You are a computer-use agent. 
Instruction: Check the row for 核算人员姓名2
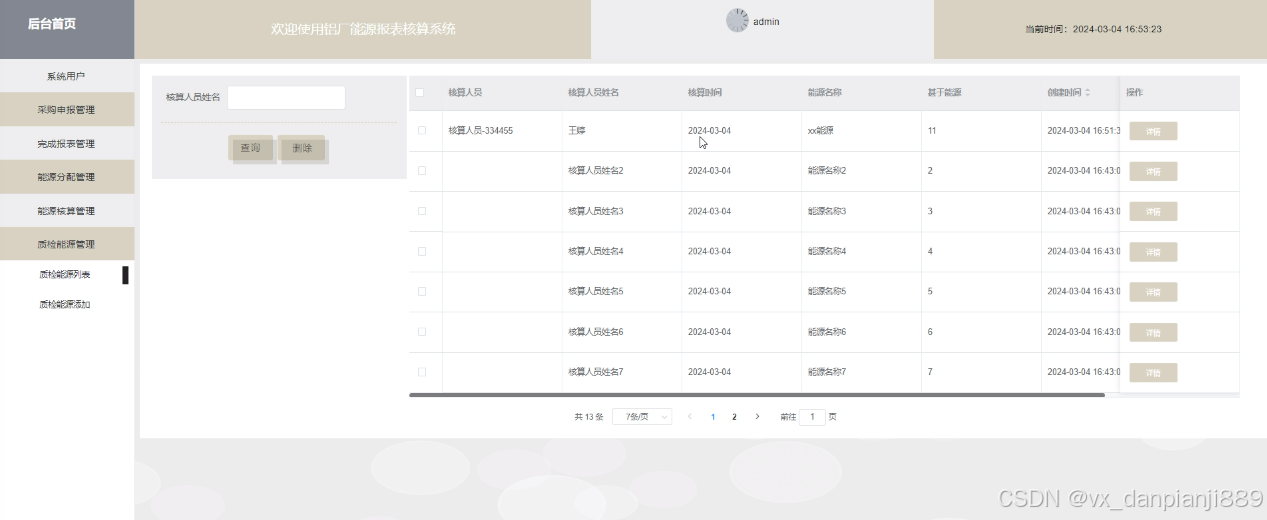(x=422, y=171)
